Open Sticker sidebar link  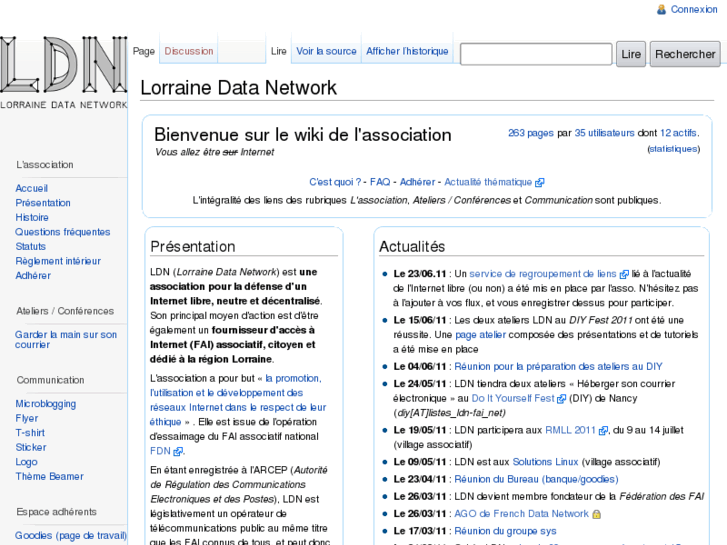[31, 448]
